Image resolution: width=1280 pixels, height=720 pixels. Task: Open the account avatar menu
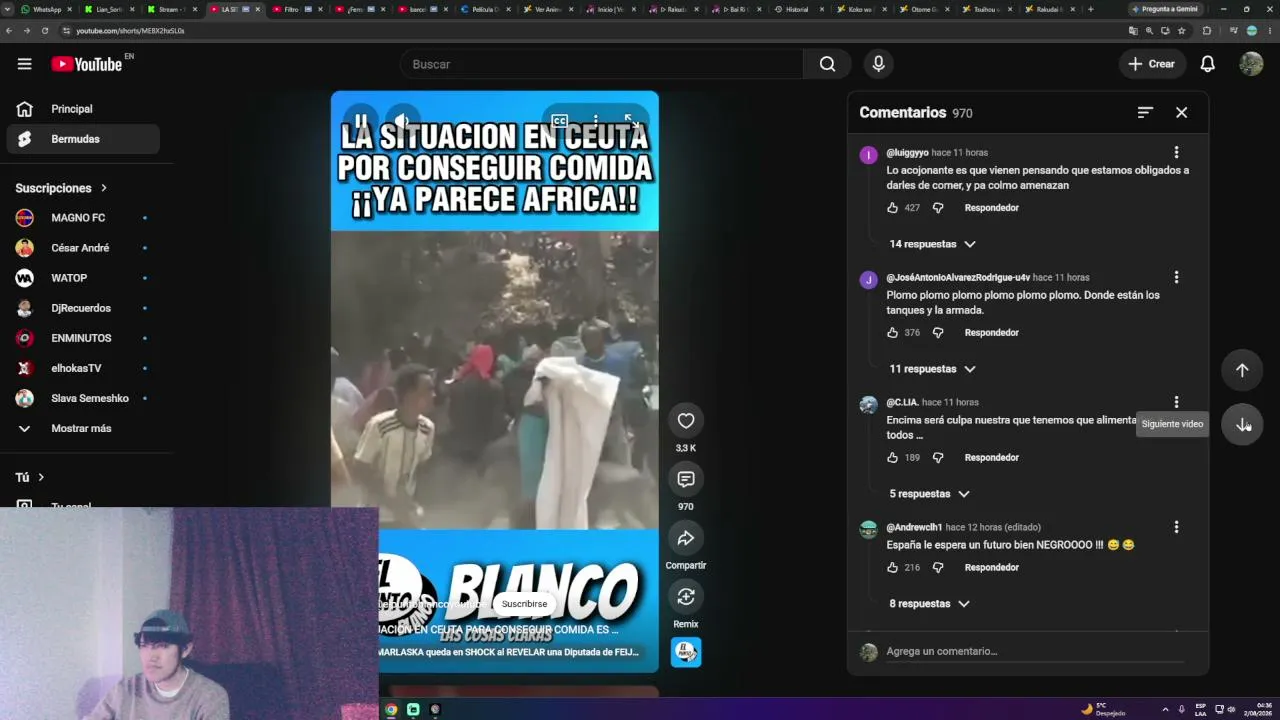(1251, 64)
